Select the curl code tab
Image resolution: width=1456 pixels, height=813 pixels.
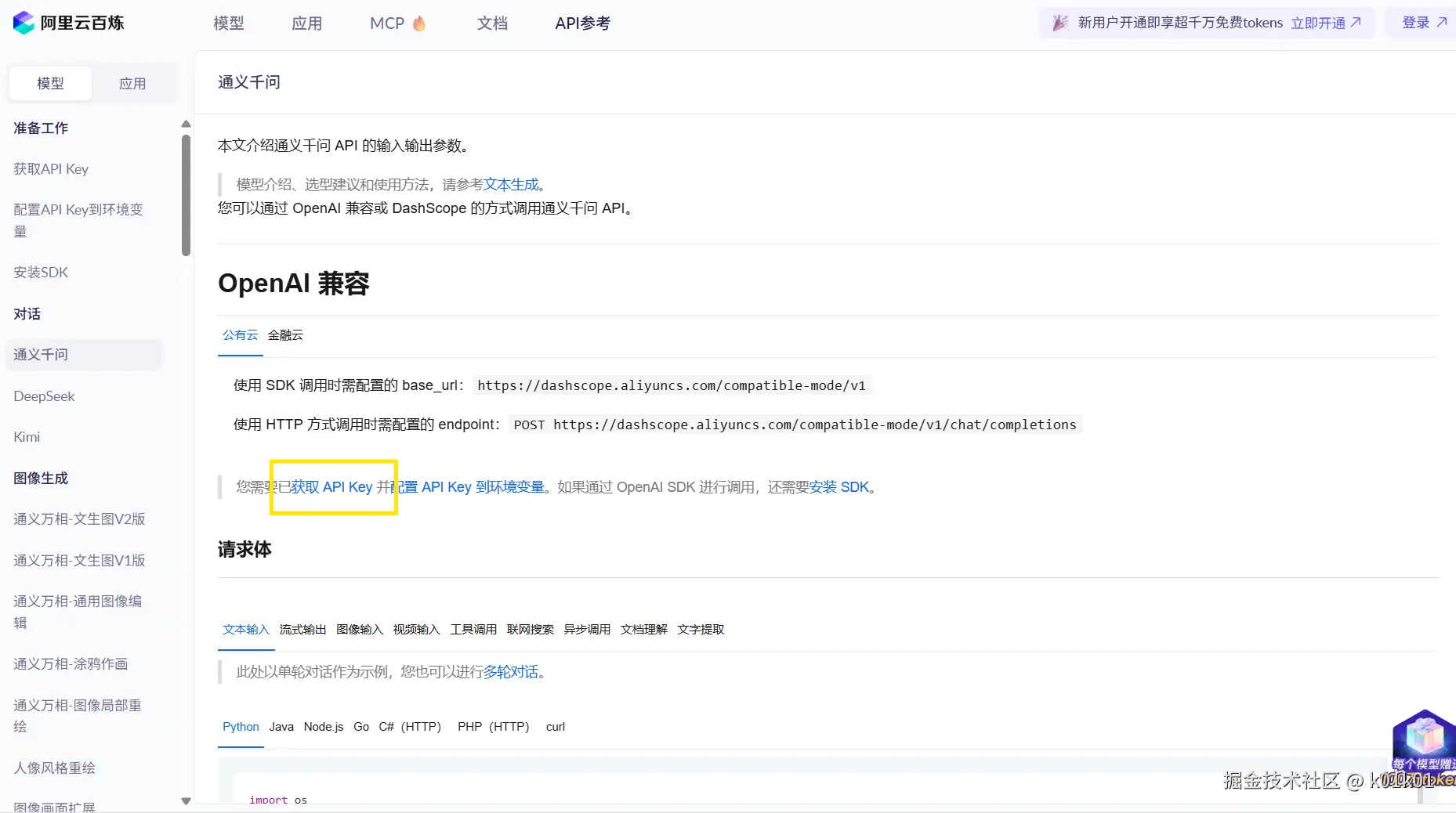pos(556,727)
